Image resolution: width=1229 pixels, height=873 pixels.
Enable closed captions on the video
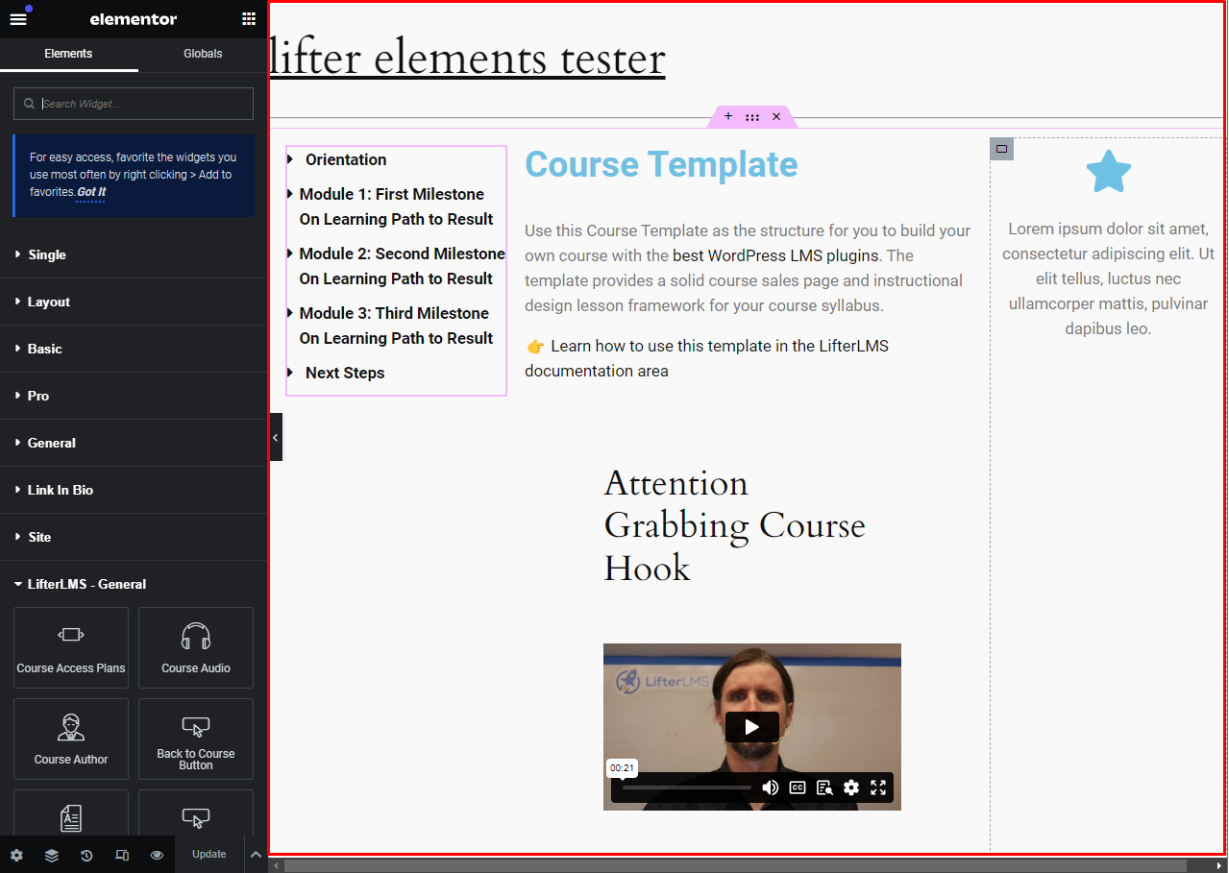point(797,788)
